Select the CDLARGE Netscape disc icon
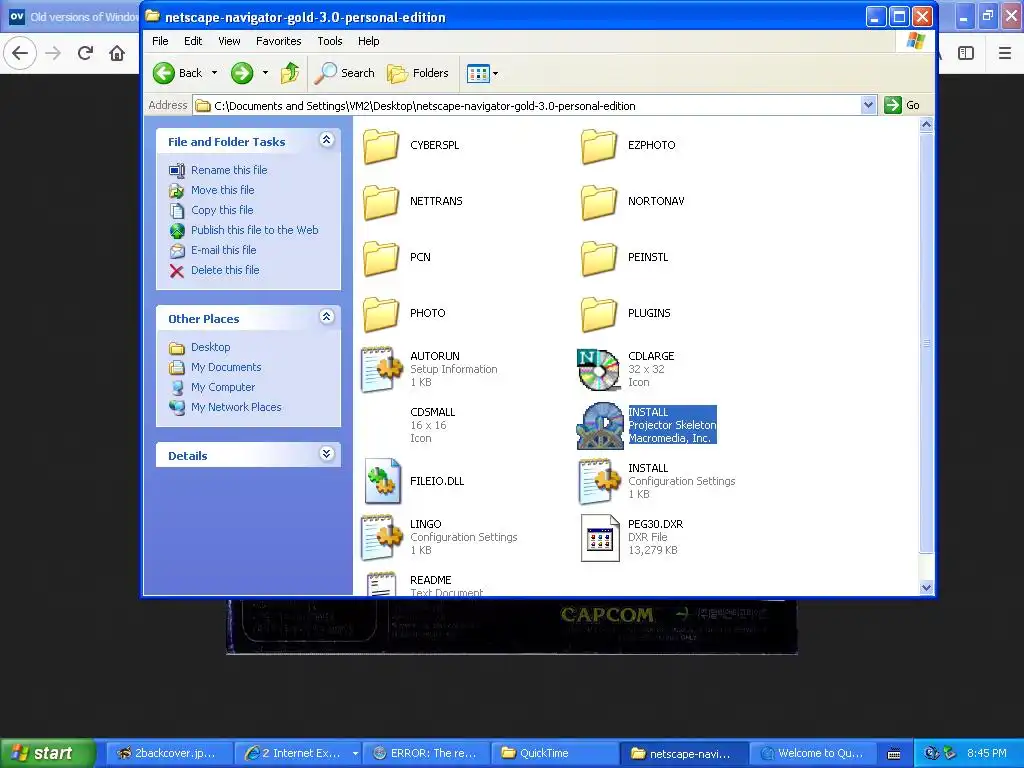Screen dimensions: 1024x768 click(599, 370)
